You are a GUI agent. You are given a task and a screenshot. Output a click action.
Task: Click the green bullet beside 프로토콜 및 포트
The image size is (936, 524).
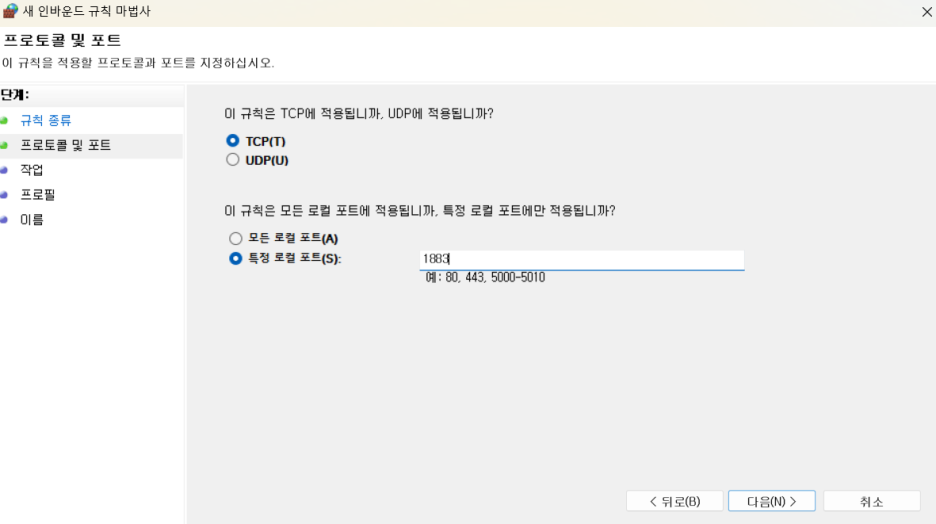4,145
